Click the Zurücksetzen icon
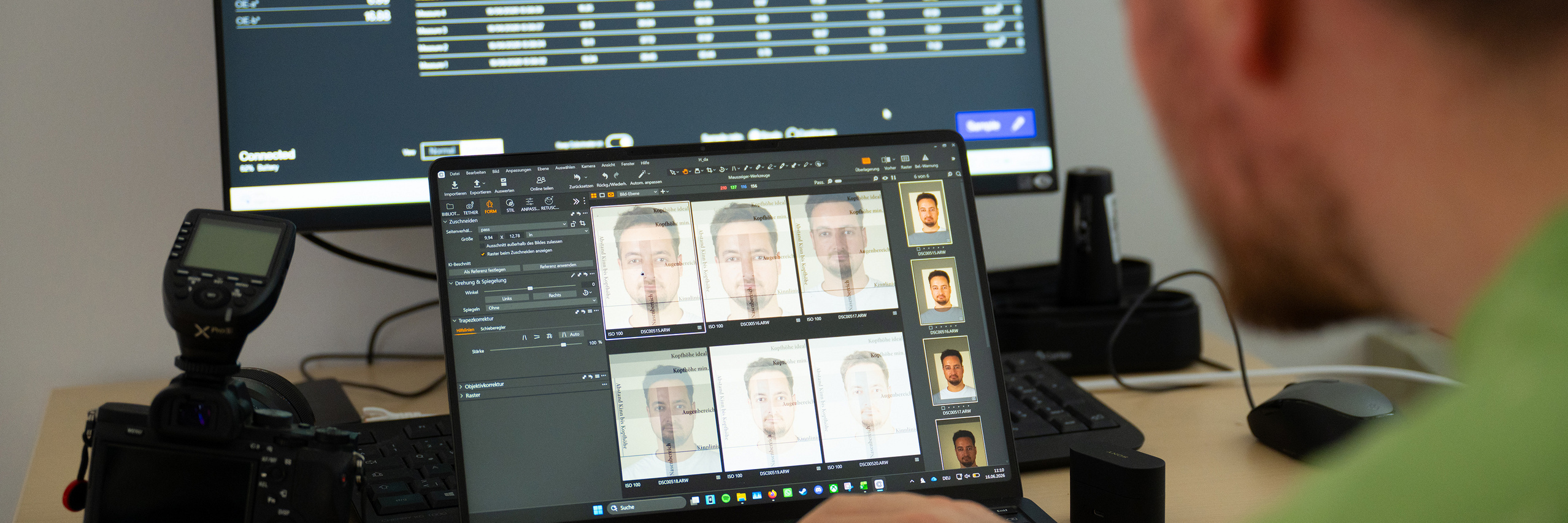This screenshot has width=1568, height=523. (577, 177)
